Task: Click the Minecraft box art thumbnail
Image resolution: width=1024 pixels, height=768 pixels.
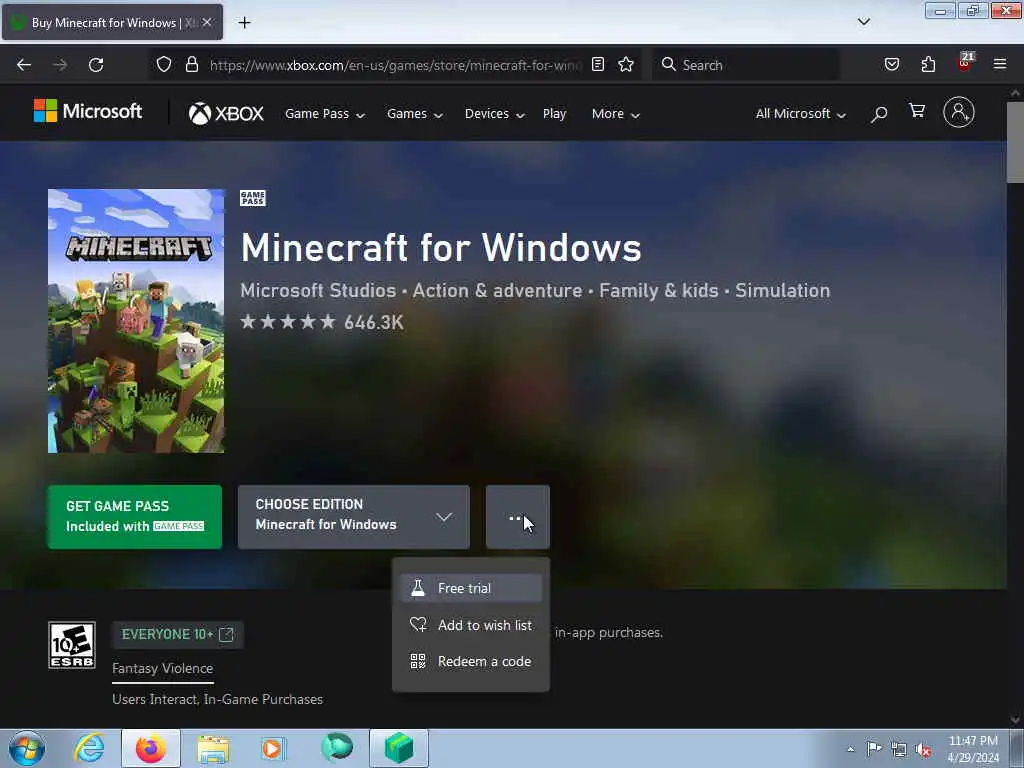Action: [136, 321]
